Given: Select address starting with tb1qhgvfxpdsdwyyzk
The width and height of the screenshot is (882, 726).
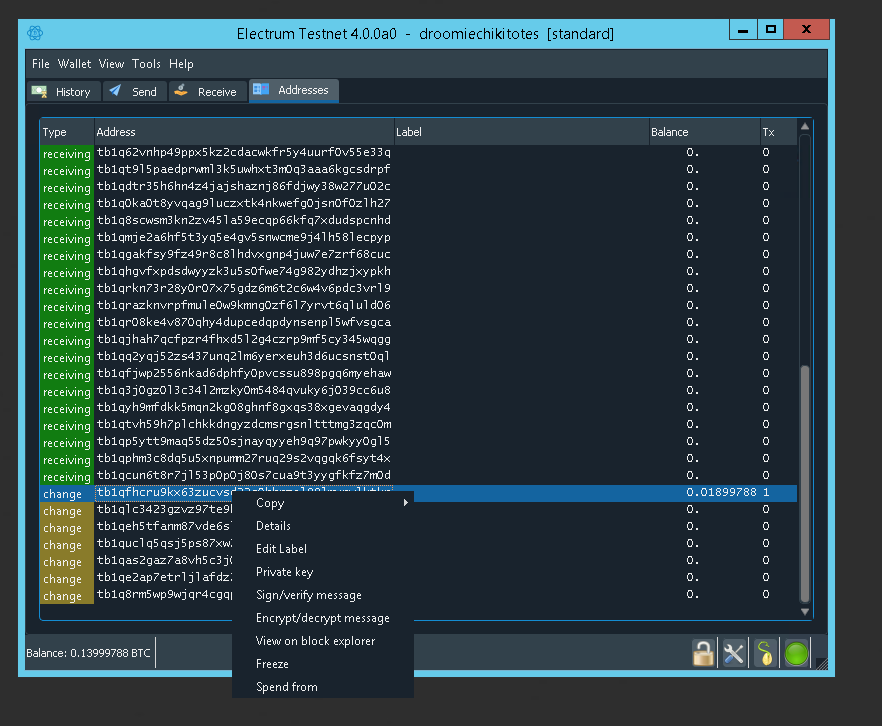Looking at the screenshot, I should 244,271.
